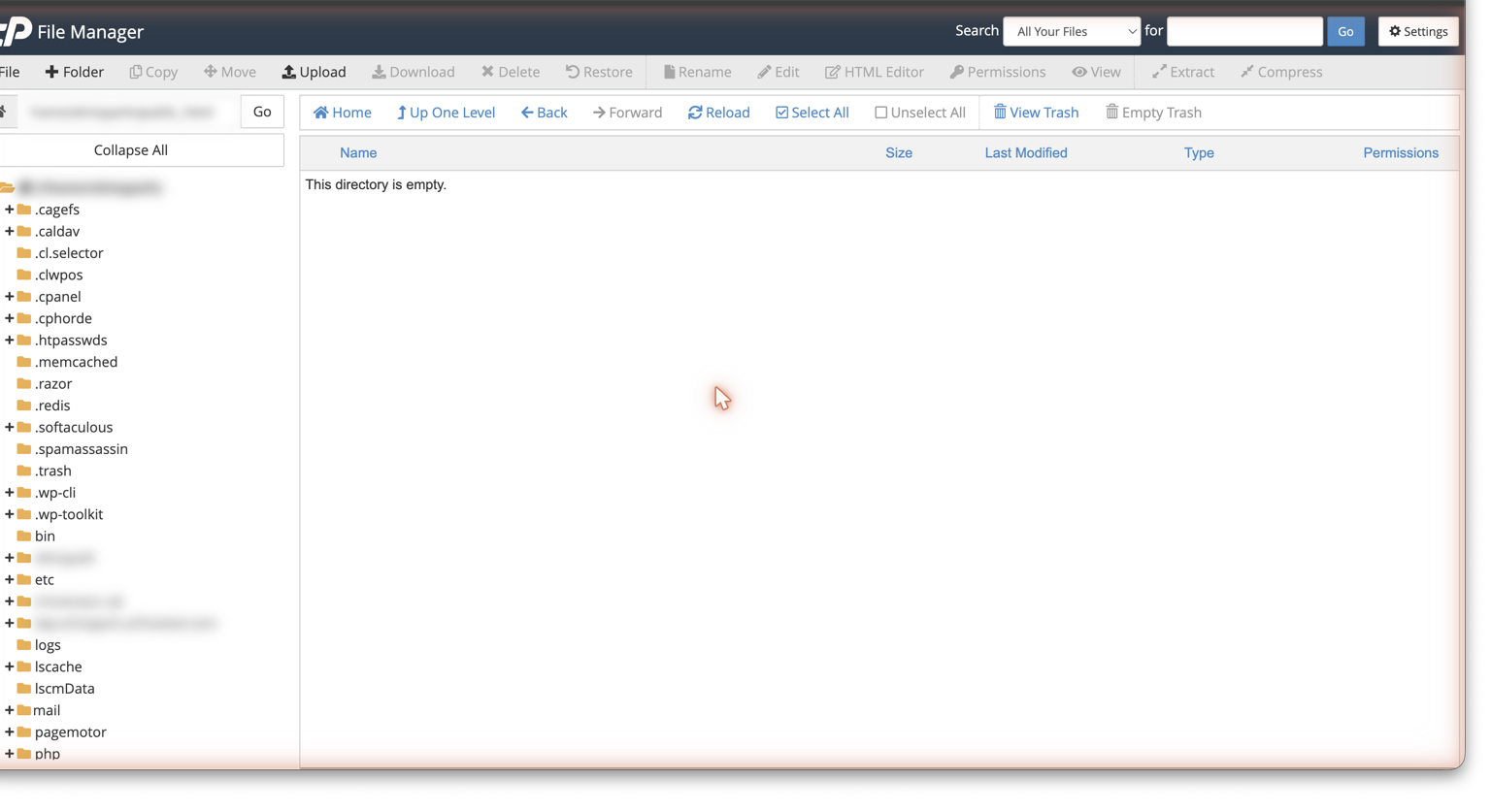The image size is (1491, 812).
Task: Open the All Your Files search dropdown
Action: pos(1072,31)
